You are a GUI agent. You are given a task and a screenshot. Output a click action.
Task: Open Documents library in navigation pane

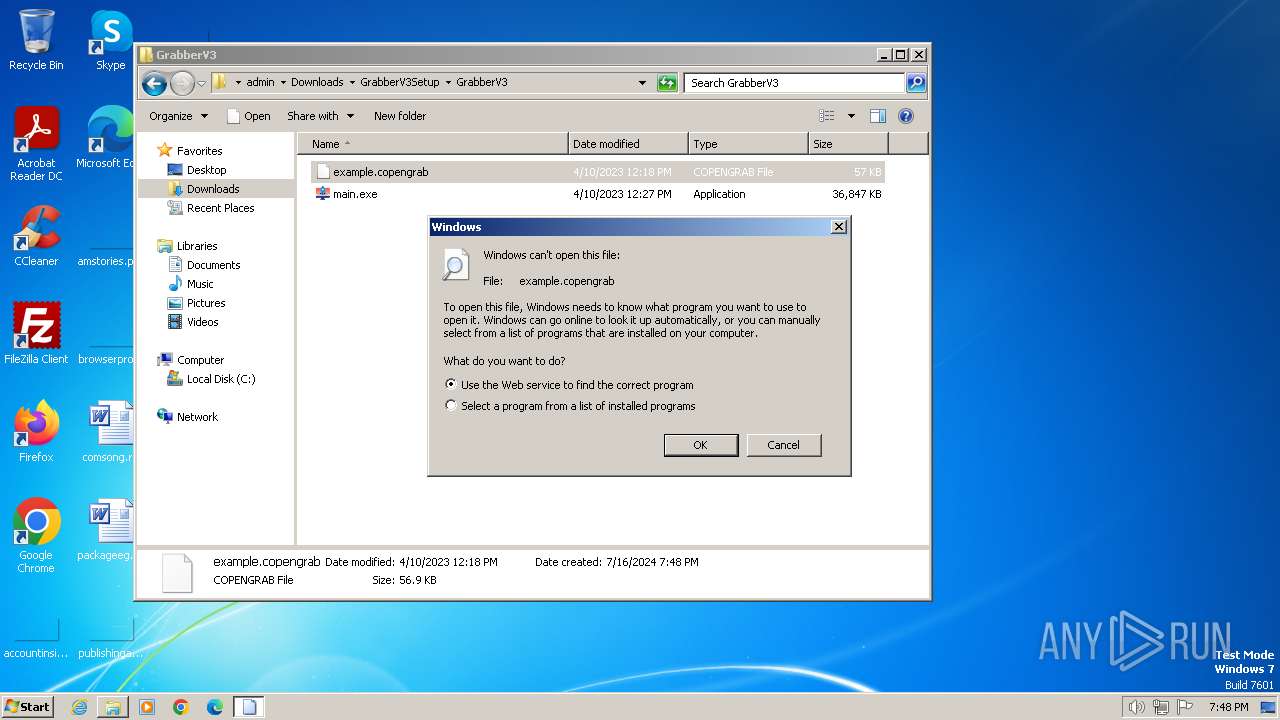coord(213,265)
